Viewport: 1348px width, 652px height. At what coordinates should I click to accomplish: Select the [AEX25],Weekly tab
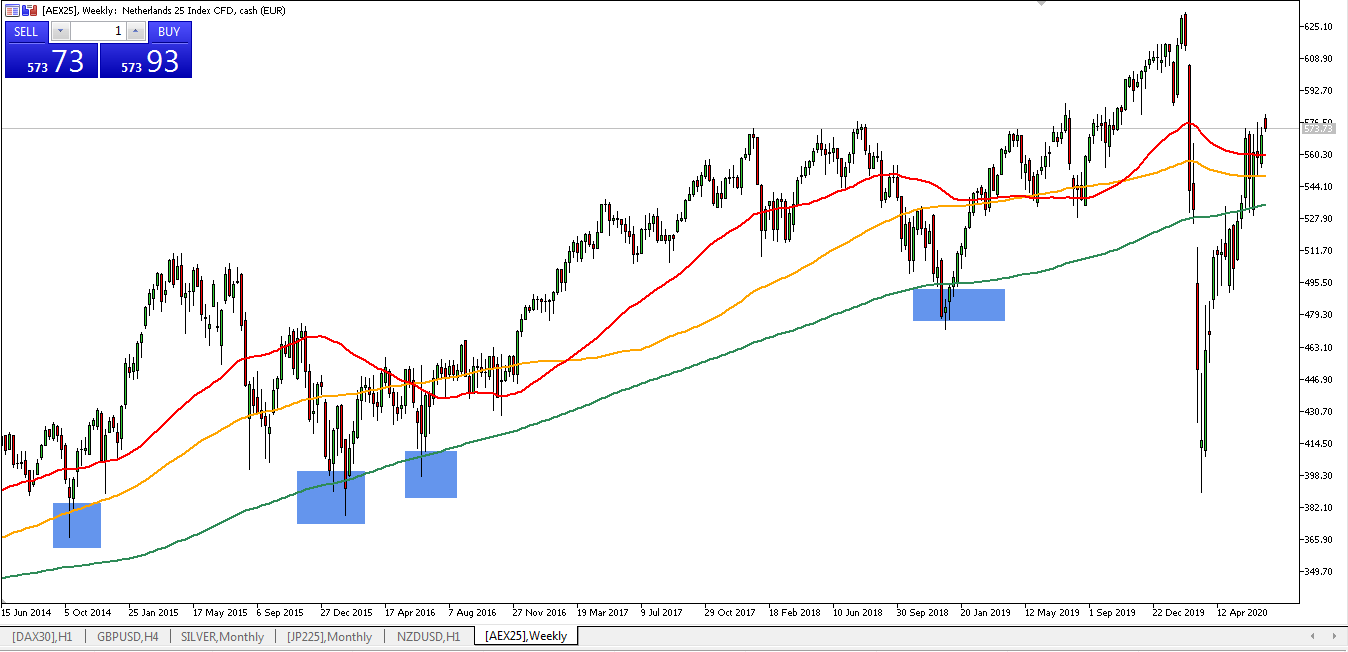526,636
